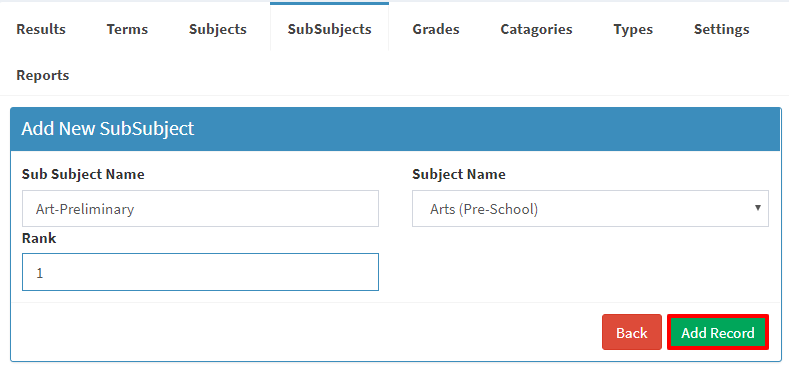This screenshot has height=369, width=789.
Task: Click the red Back button
Action: point(632,332)
